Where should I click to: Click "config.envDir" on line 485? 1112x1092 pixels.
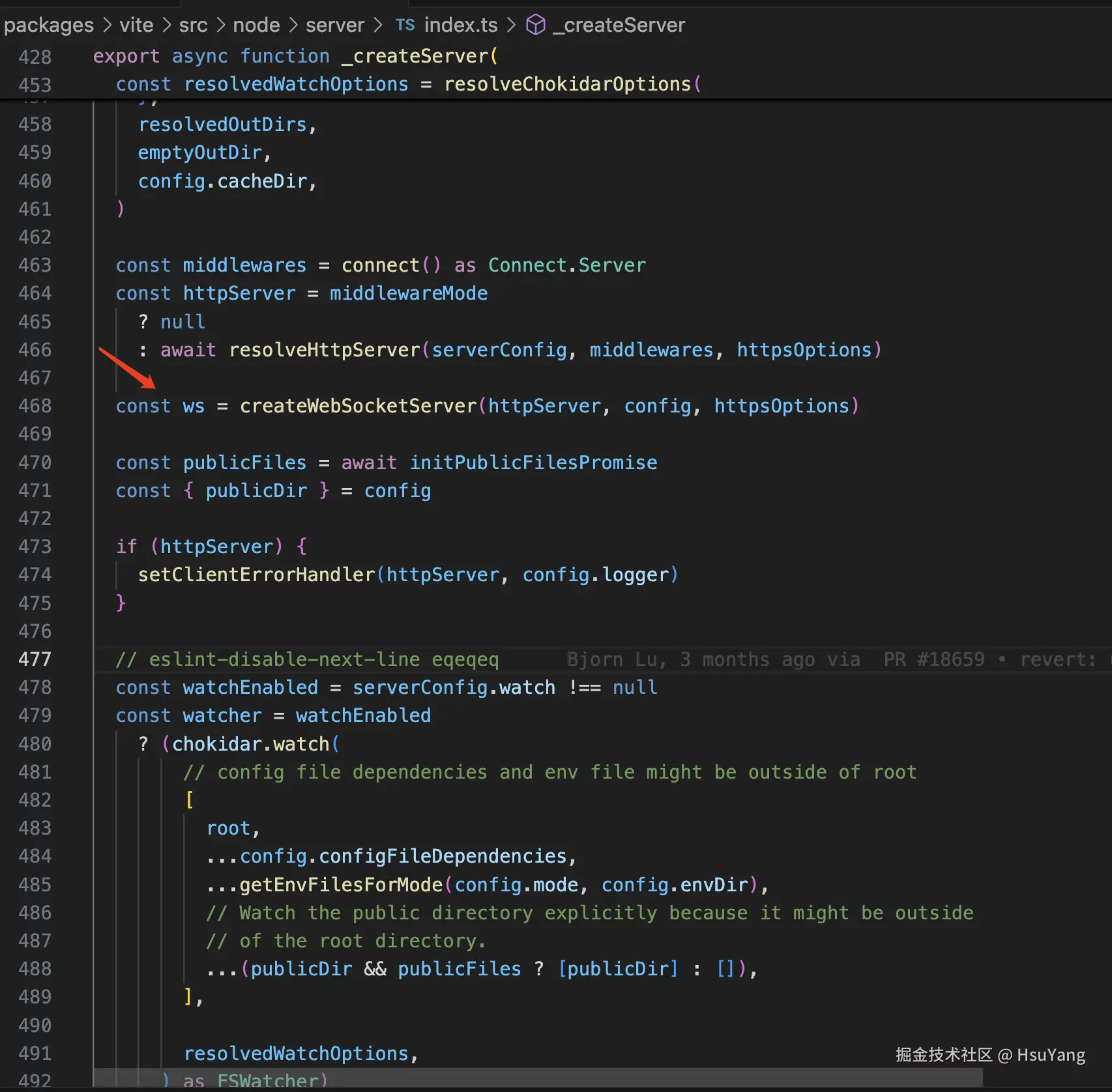675,885
